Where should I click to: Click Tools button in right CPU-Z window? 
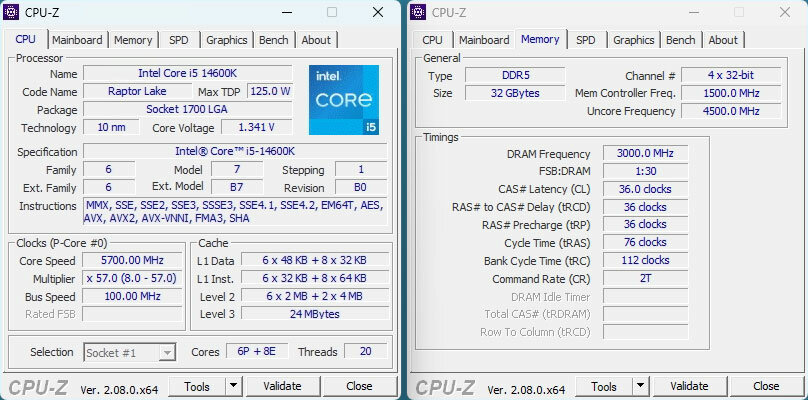pos(604,386)
